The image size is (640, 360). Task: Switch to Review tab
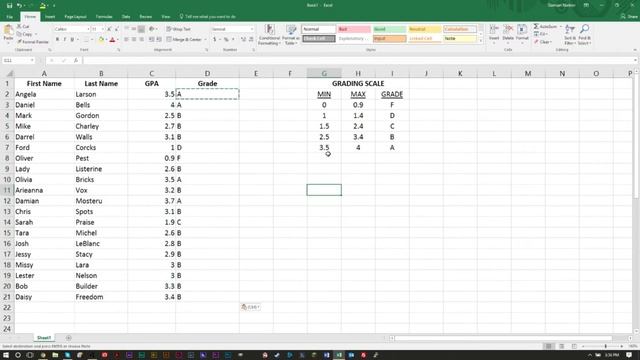click(146, 17)
